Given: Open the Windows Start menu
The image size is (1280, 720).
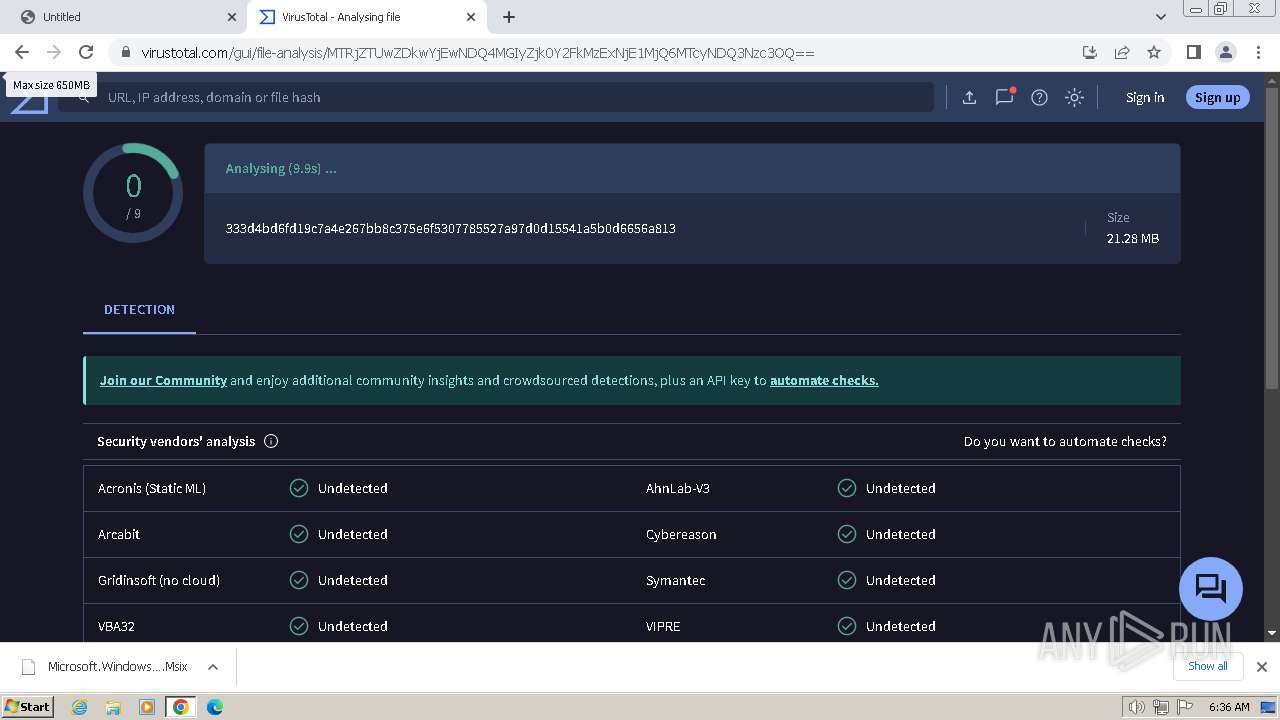Looking at the screenshot, I should (x=28, y=706).
